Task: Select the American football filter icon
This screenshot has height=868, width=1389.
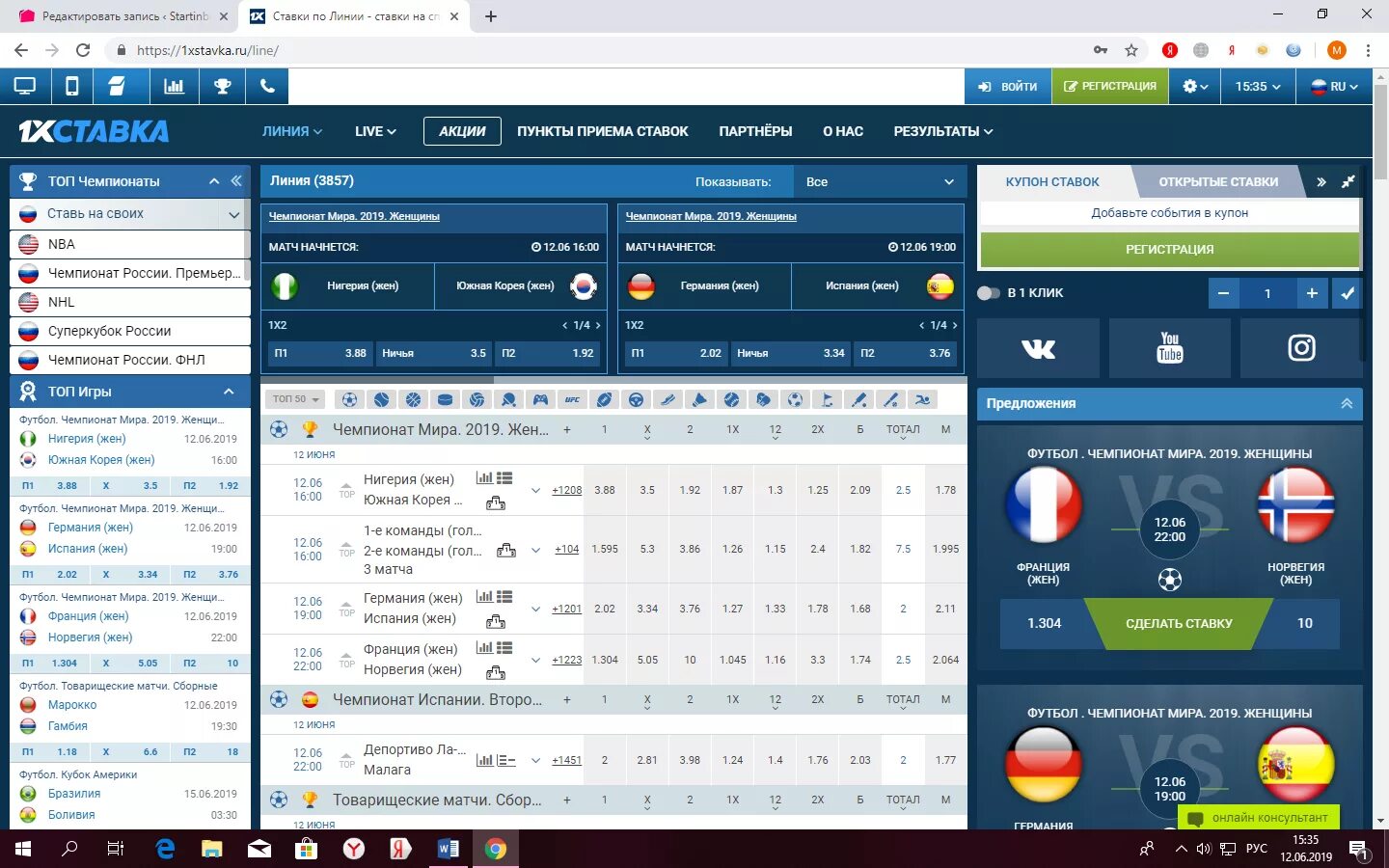Action: click(604, 399)
